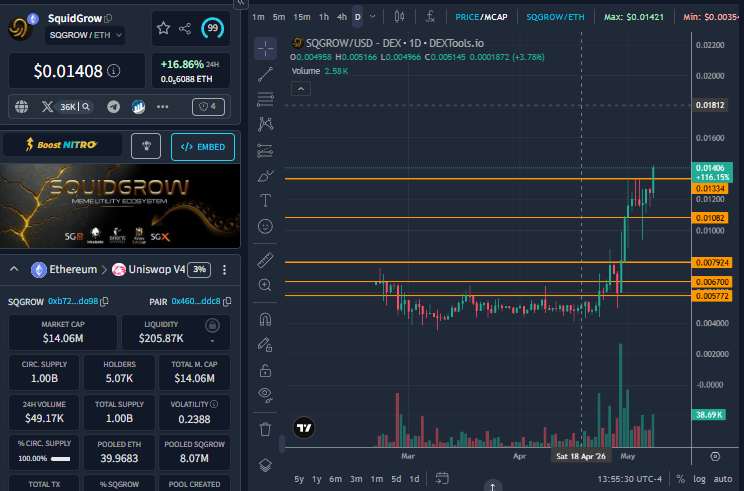Toggle log scale
The width and height of the screenshot is (744, 491).
(x=699, y=479)
